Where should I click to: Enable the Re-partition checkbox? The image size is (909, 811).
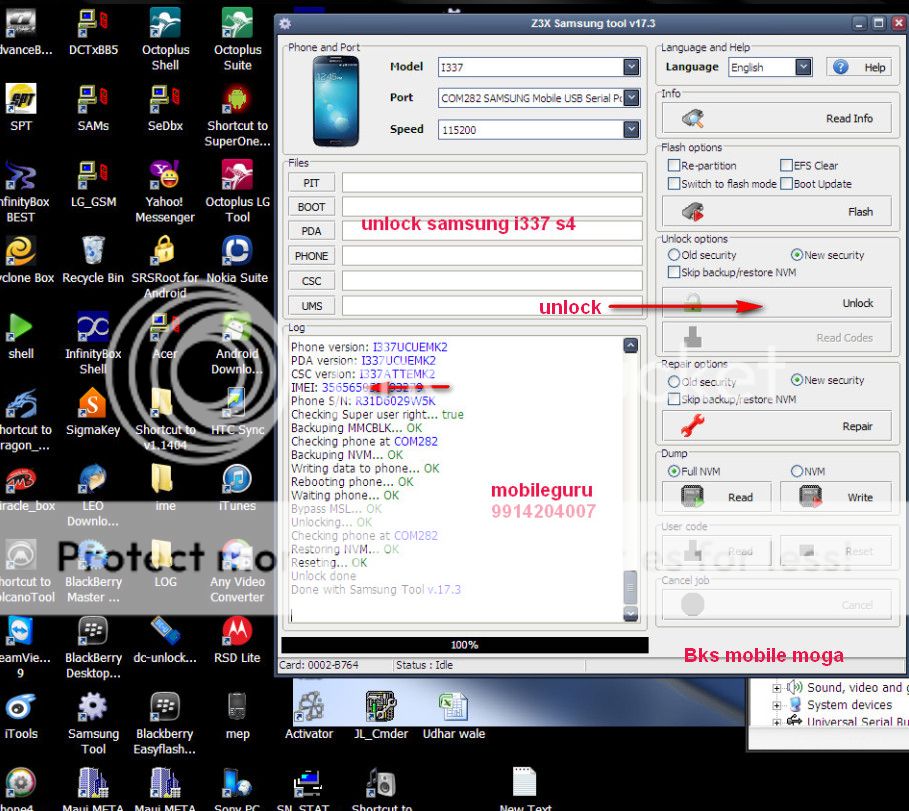[673, 165]
